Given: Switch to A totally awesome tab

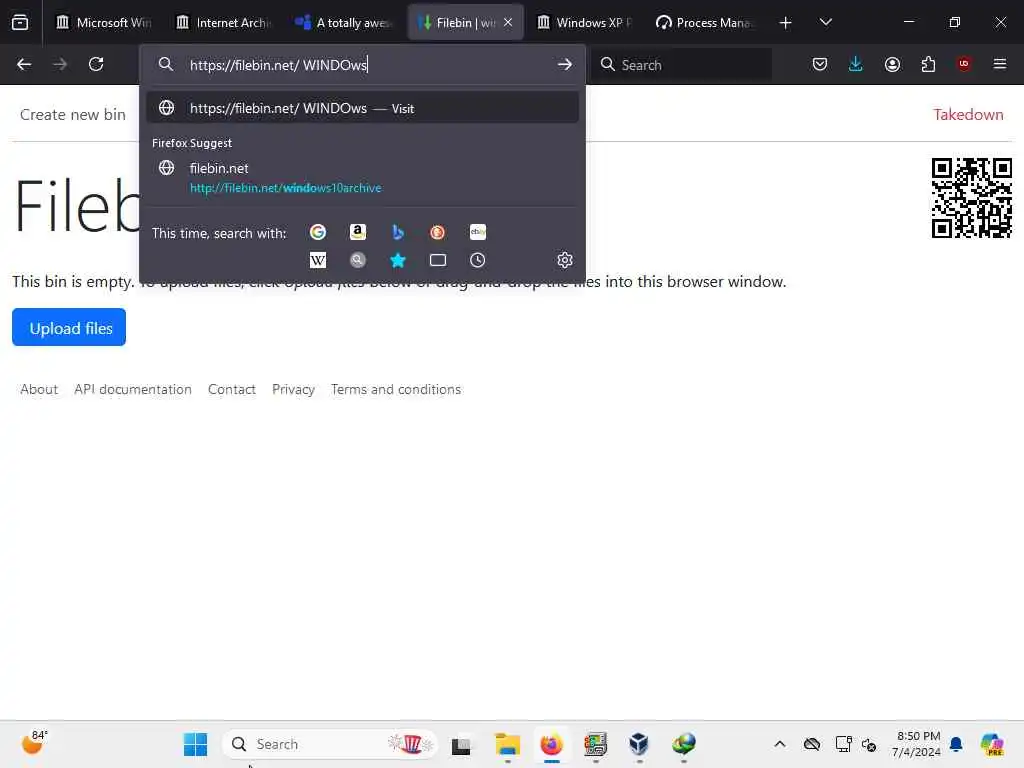Looking at the screenshot, I should (343, 23).
